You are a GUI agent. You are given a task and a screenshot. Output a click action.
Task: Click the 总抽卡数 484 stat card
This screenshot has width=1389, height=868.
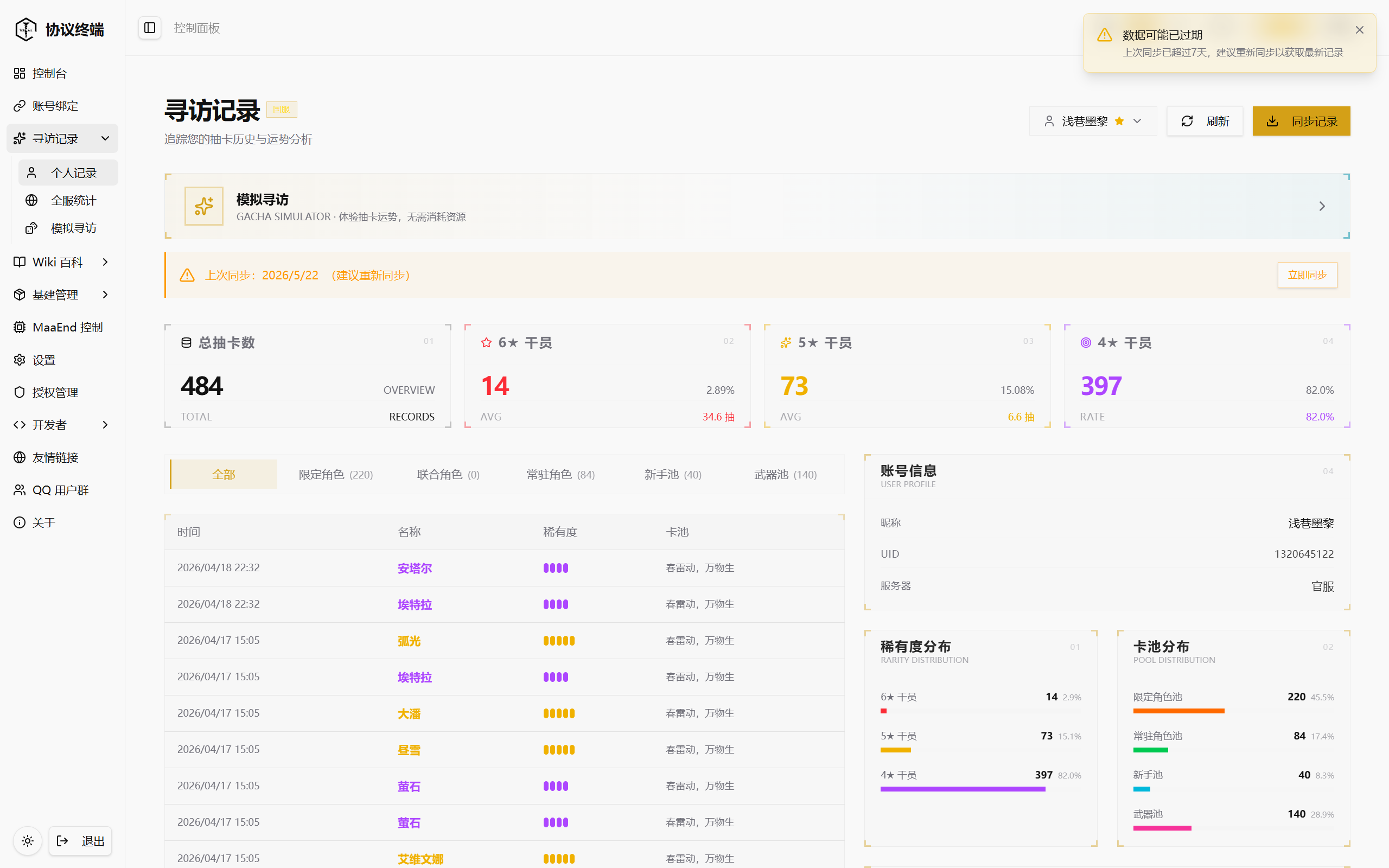308,376
